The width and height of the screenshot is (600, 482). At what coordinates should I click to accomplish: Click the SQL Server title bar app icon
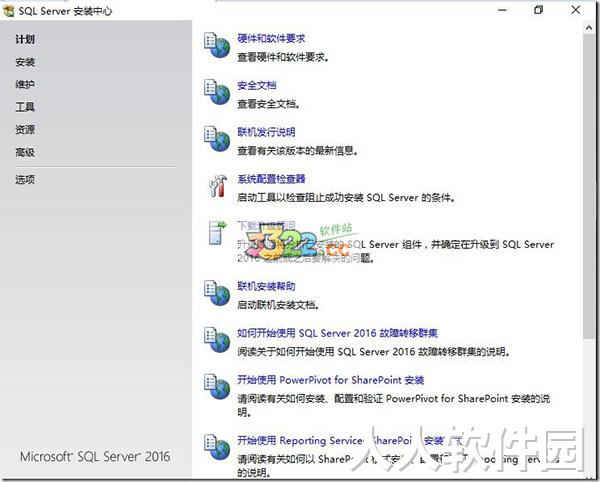(x=8, y=11)
